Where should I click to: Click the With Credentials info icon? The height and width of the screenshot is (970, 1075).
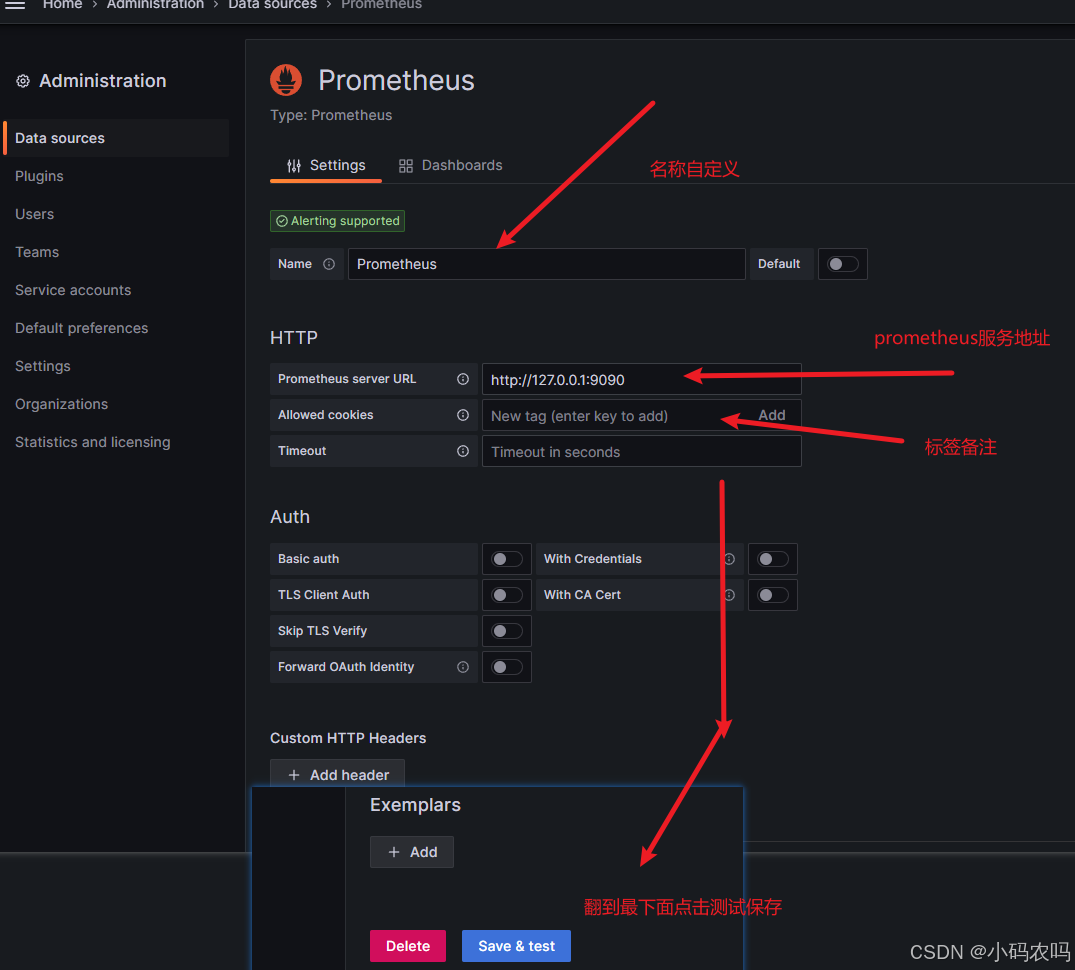pos(728,559)
